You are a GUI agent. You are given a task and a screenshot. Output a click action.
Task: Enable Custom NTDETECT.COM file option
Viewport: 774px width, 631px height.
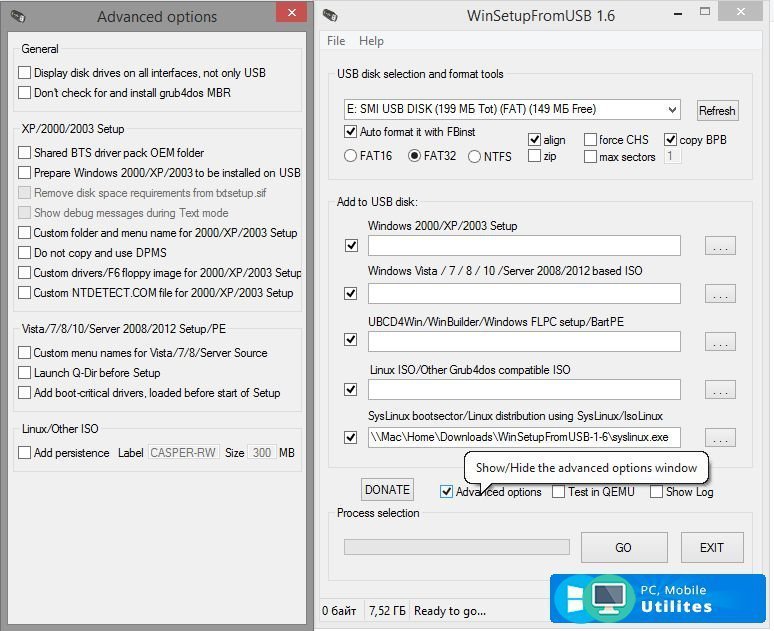tap(24, 293)
